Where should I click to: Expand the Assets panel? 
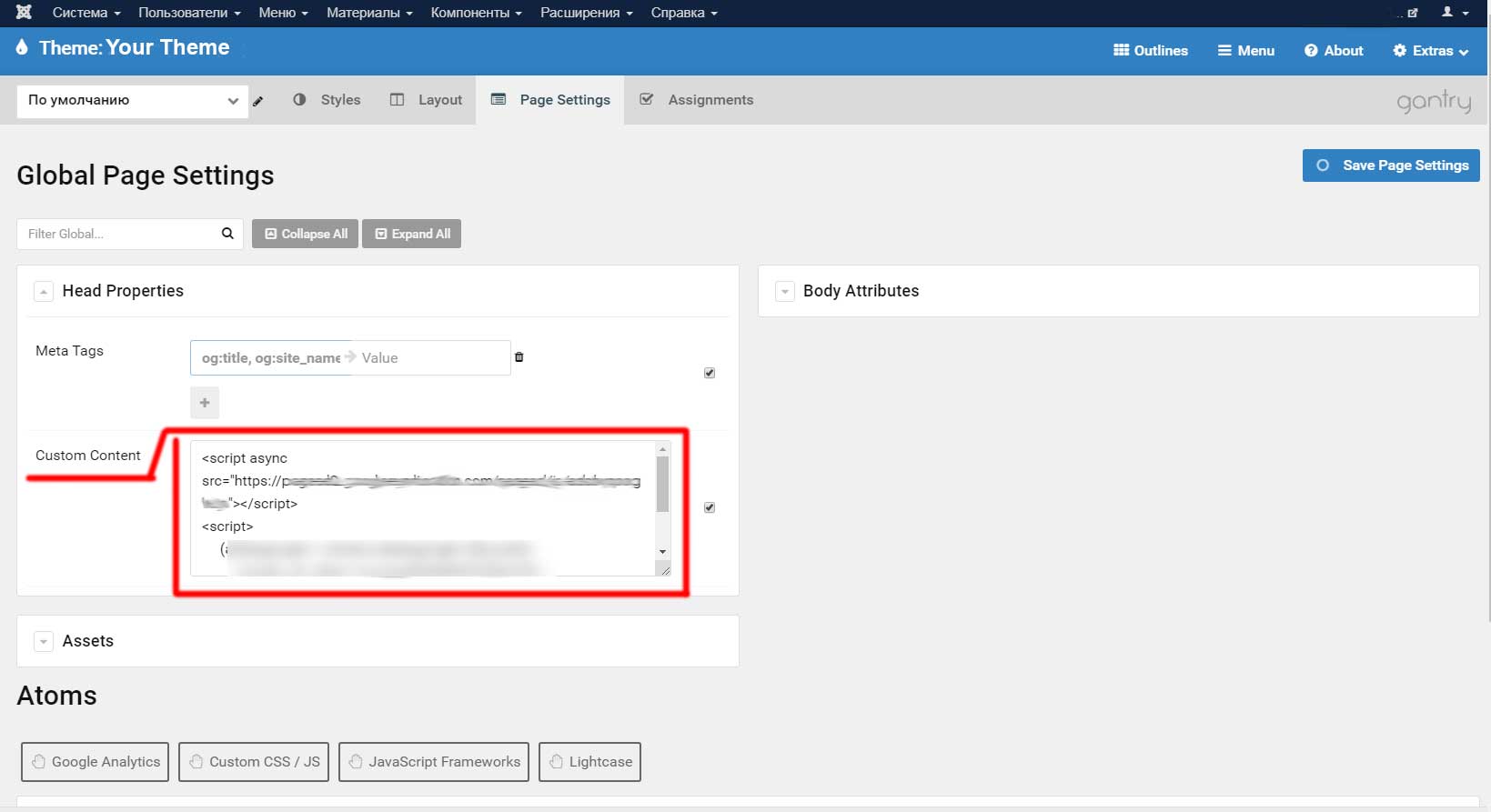pos(43,642)
